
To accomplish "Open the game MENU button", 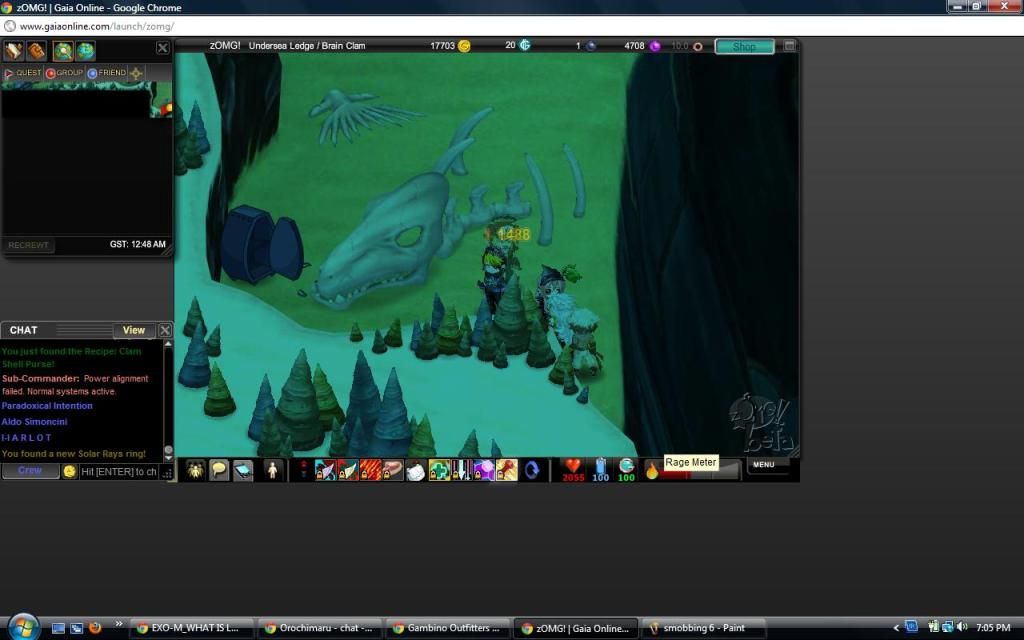I will (x=763, y=465).
